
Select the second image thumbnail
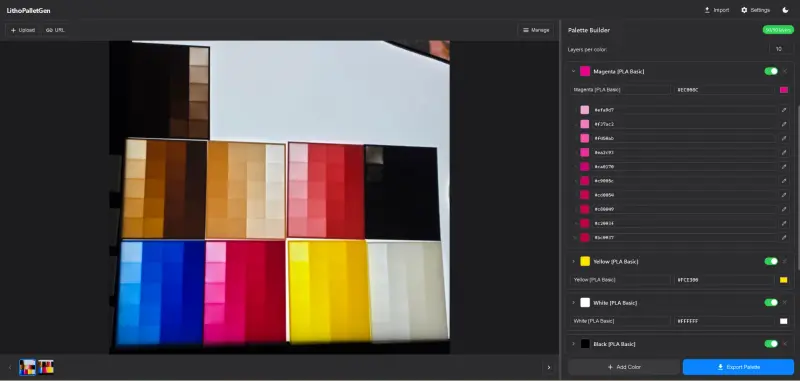[46, 367]
